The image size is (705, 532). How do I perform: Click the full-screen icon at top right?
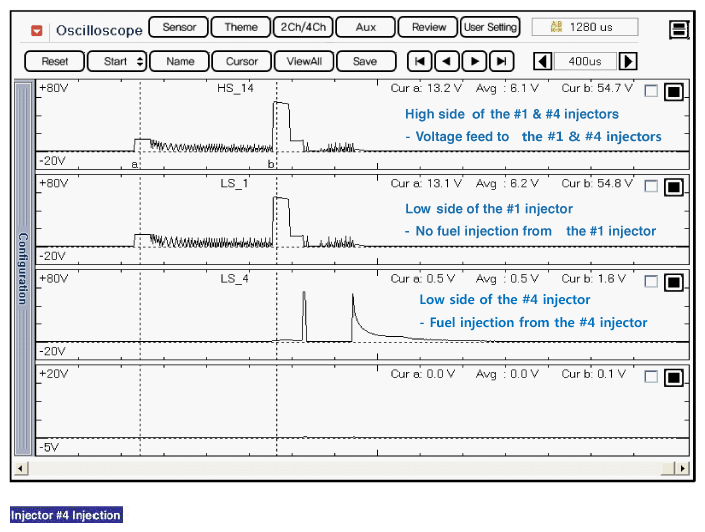pos(680,30)
